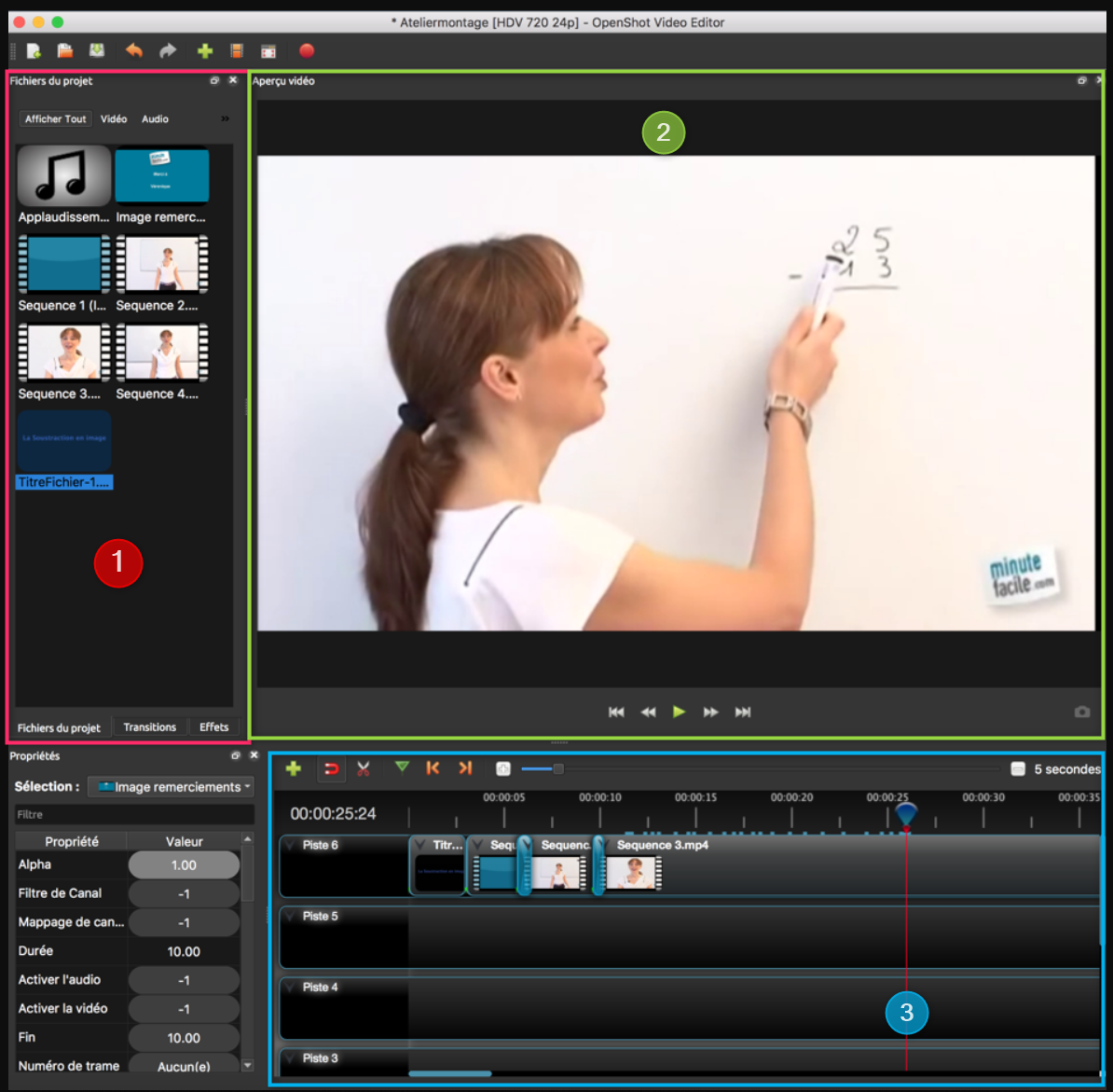Viewport: 1113px width, 1092px height.
Task: Open a project with the folder icon
Action: point(64,50)
